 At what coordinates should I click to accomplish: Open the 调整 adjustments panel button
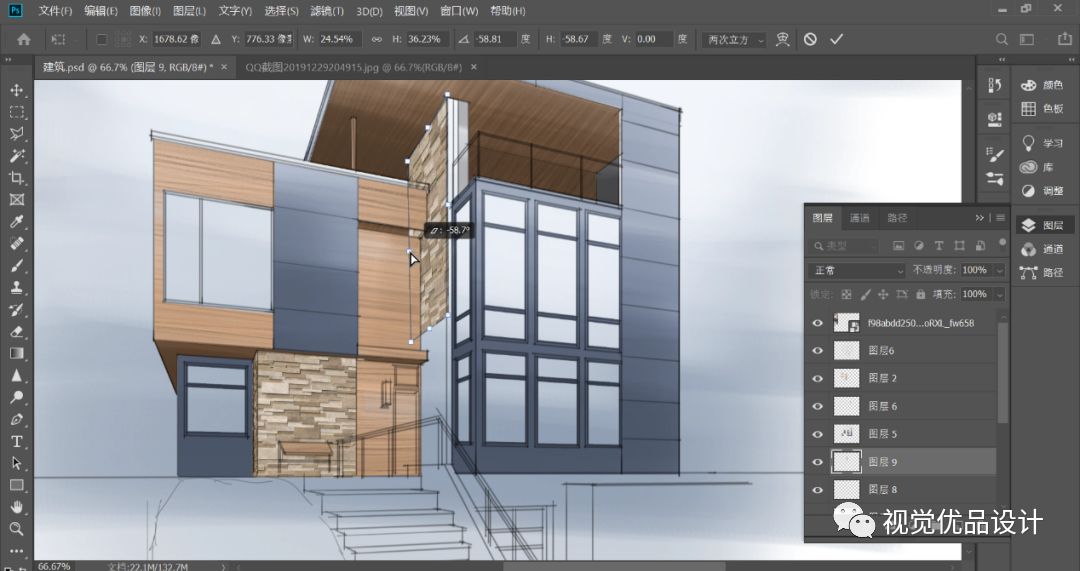pos(1043,191)
